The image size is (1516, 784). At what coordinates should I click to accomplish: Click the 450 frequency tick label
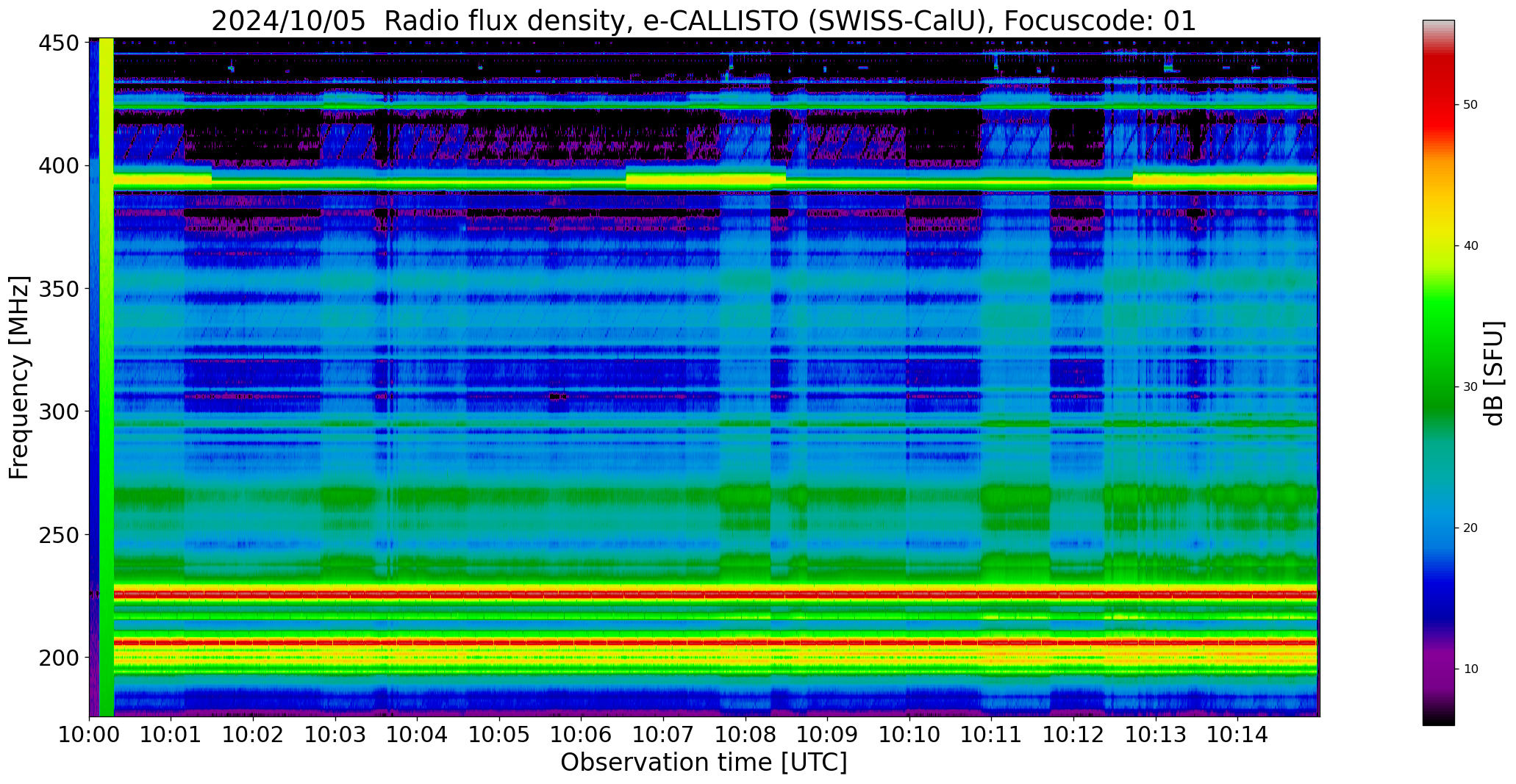(59, 43)
